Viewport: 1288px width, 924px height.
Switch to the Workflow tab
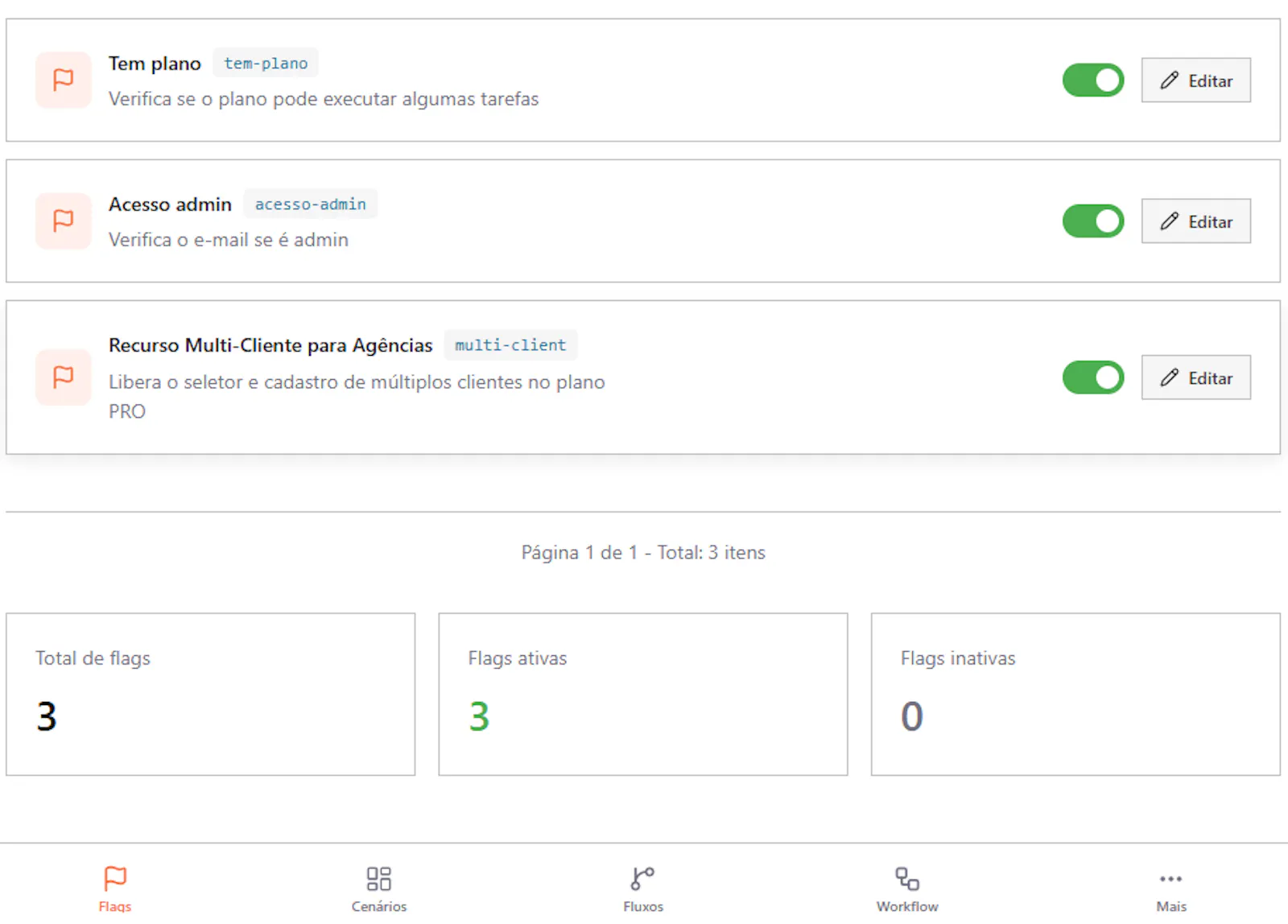pyautogui.click(x=907, y=889)
